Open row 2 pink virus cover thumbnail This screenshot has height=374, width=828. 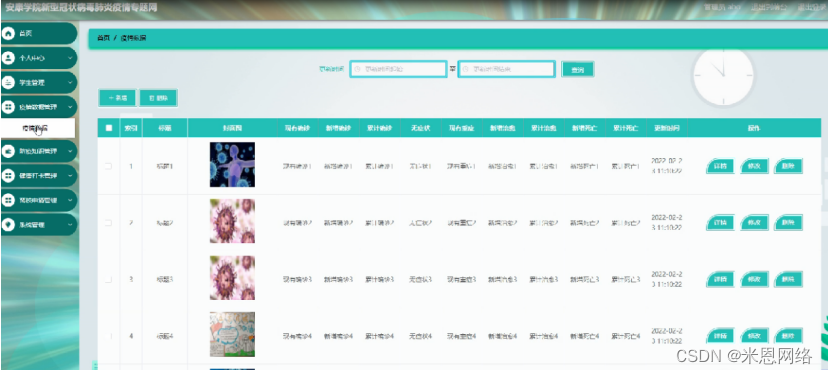coord(232,221)
